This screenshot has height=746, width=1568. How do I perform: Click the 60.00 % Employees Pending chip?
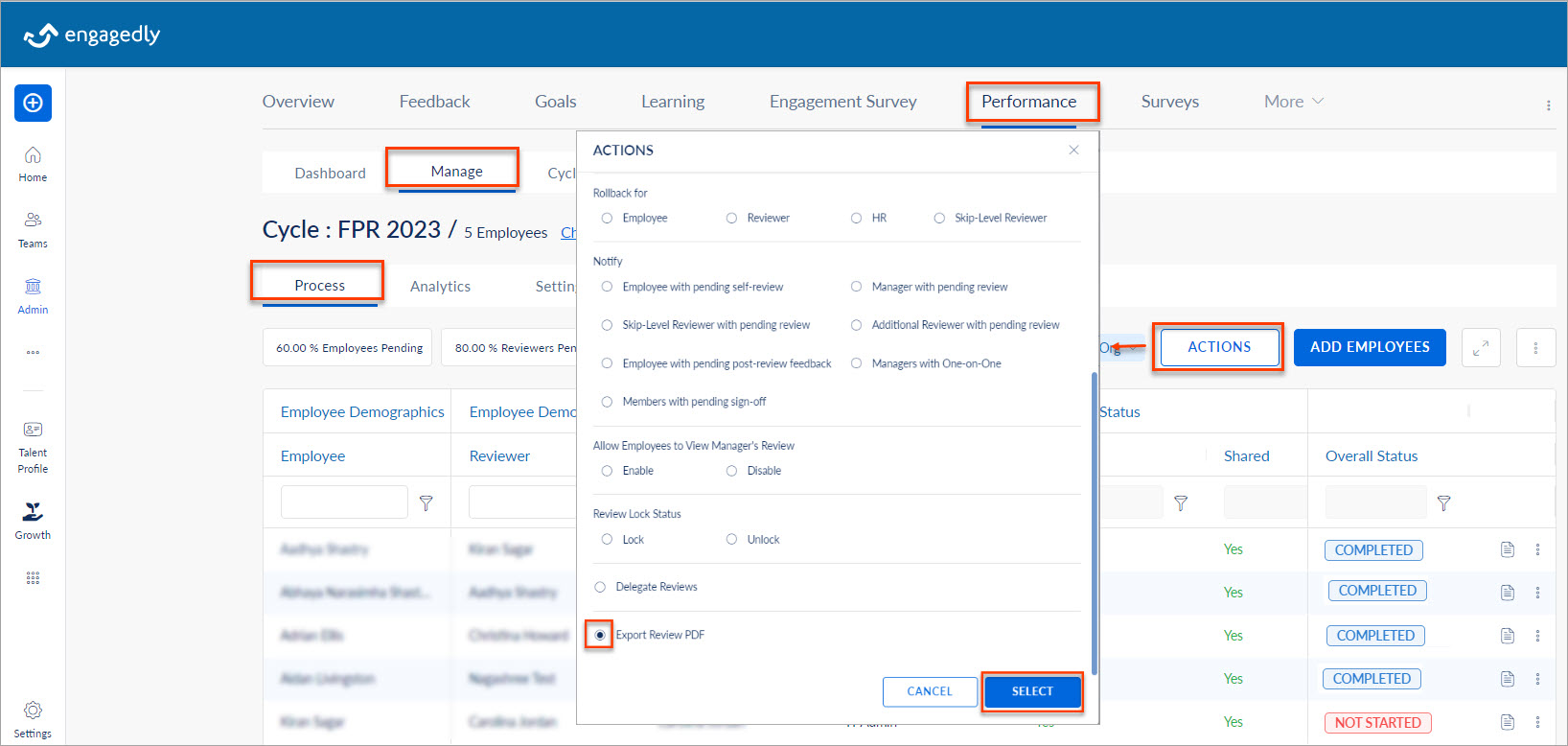[349, 348]
